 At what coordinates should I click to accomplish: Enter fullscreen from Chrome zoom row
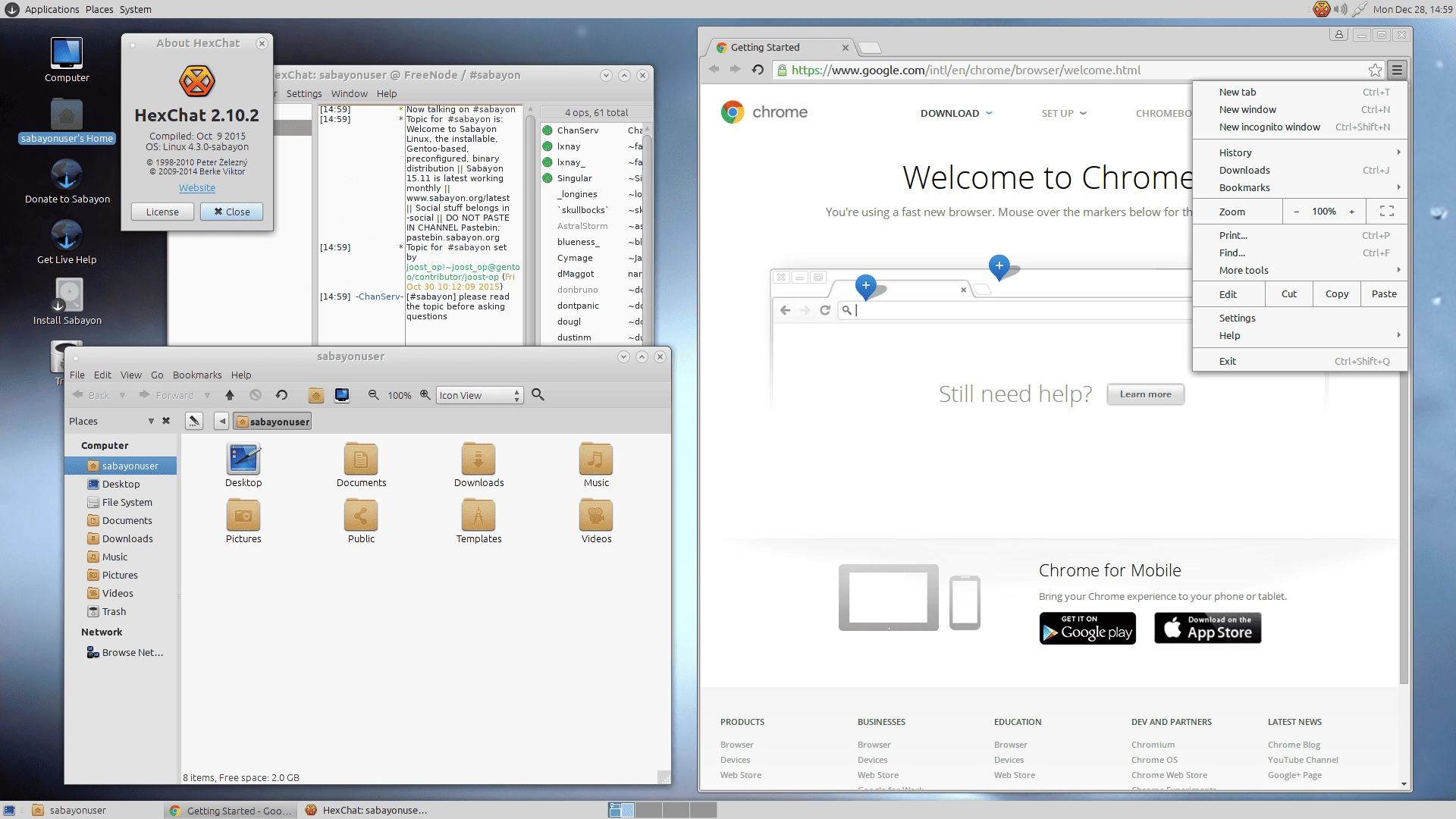(1387, 212)
